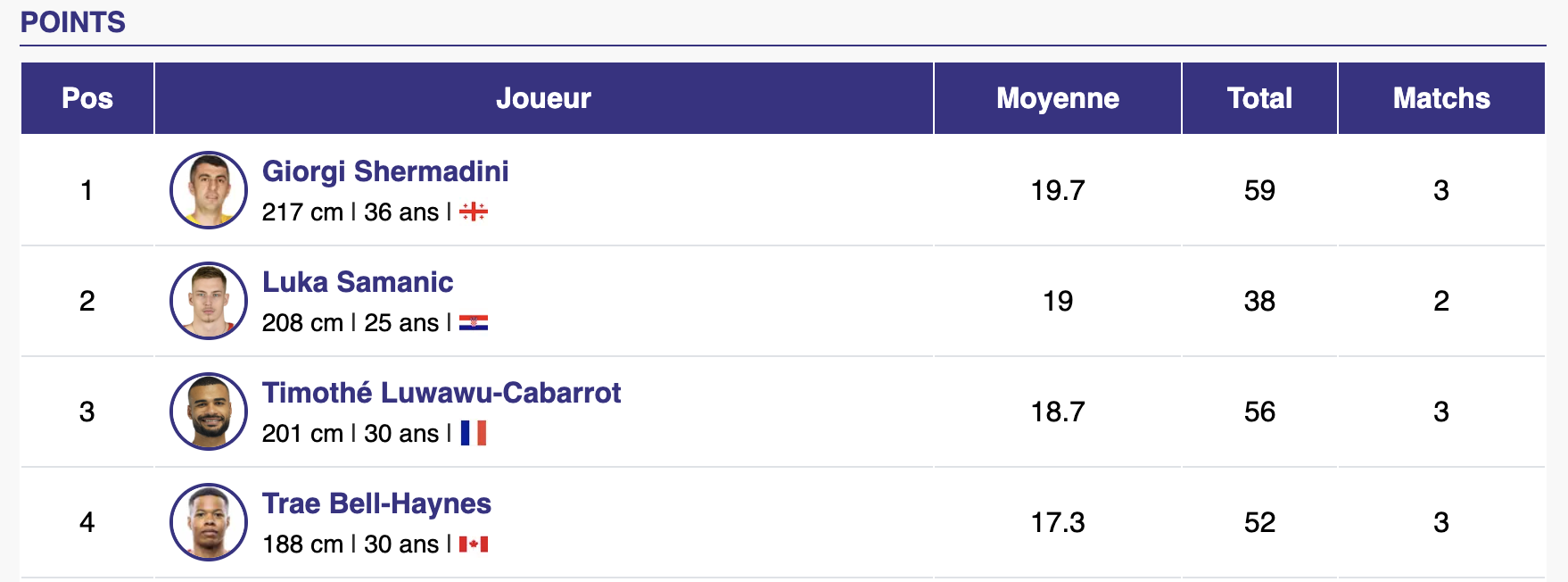Click Shermadini's 19.7 average value
The image size is (1568, 582).
1058,190
